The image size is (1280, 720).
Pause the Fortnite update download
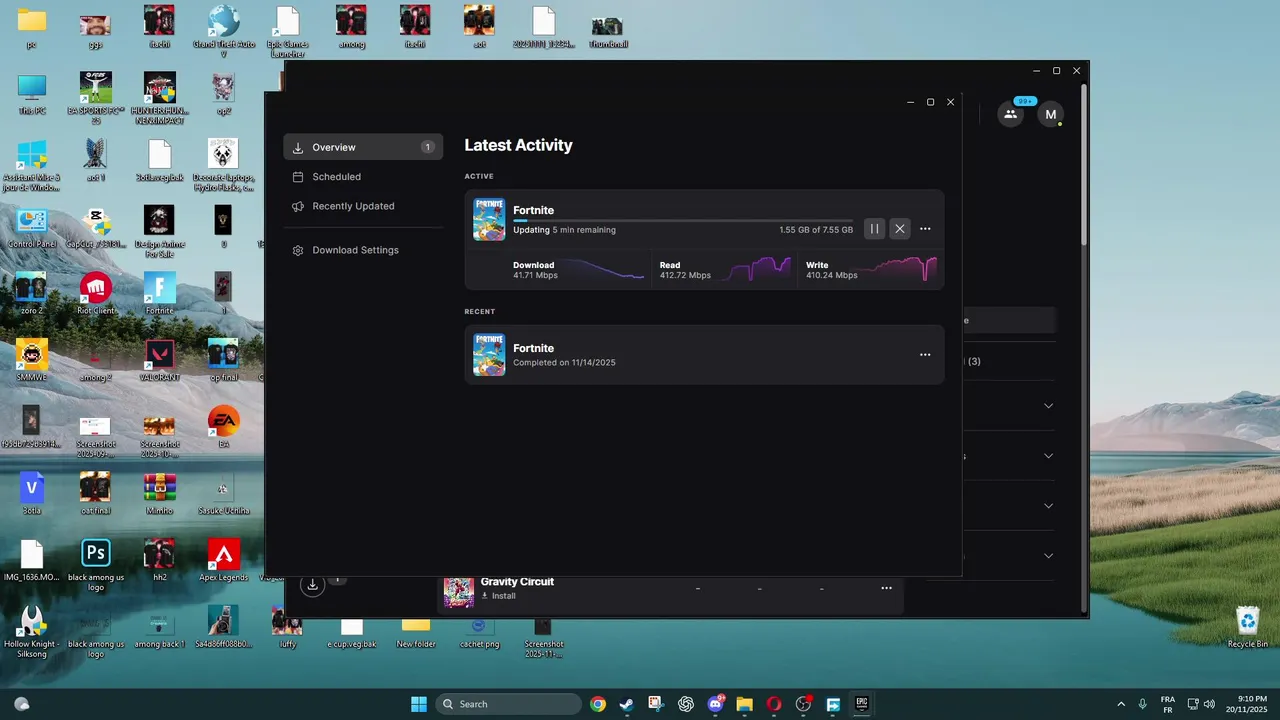point(874,229)
